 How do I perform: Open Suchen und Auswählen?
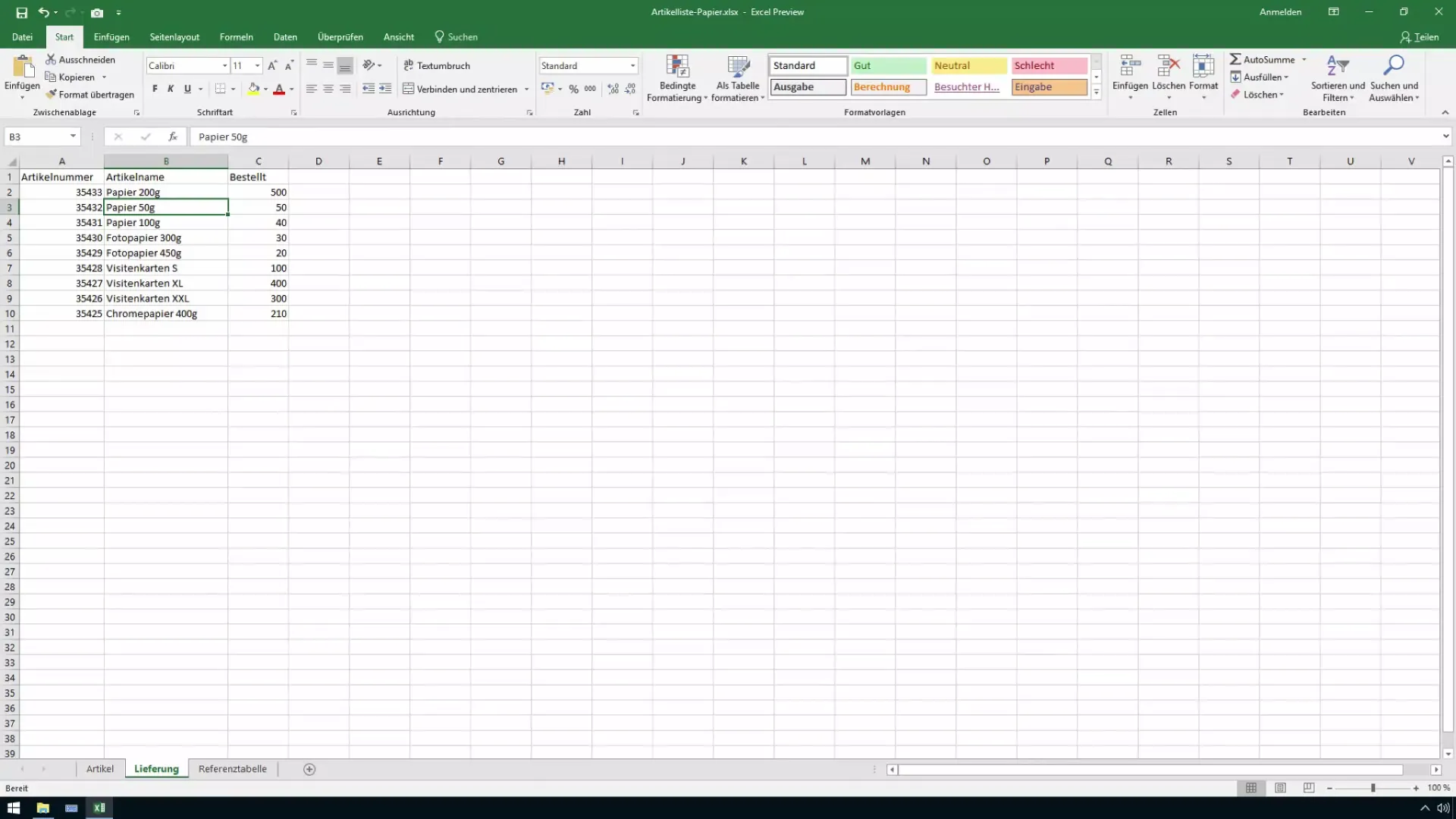(1394, 78)
